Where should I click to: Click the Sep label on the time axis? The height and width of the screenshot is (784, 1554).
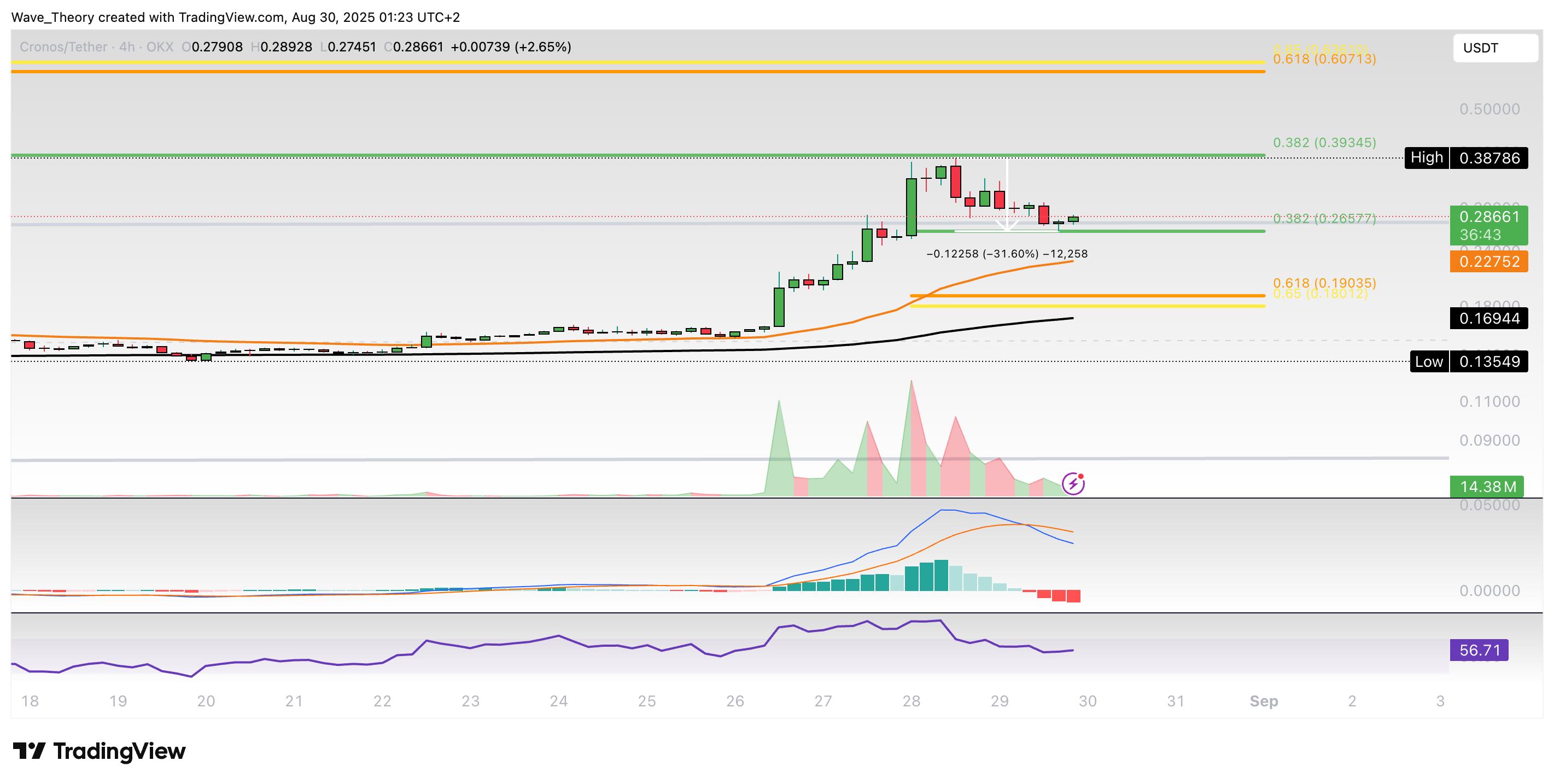pyautogui.click(x=1263, y=701)
